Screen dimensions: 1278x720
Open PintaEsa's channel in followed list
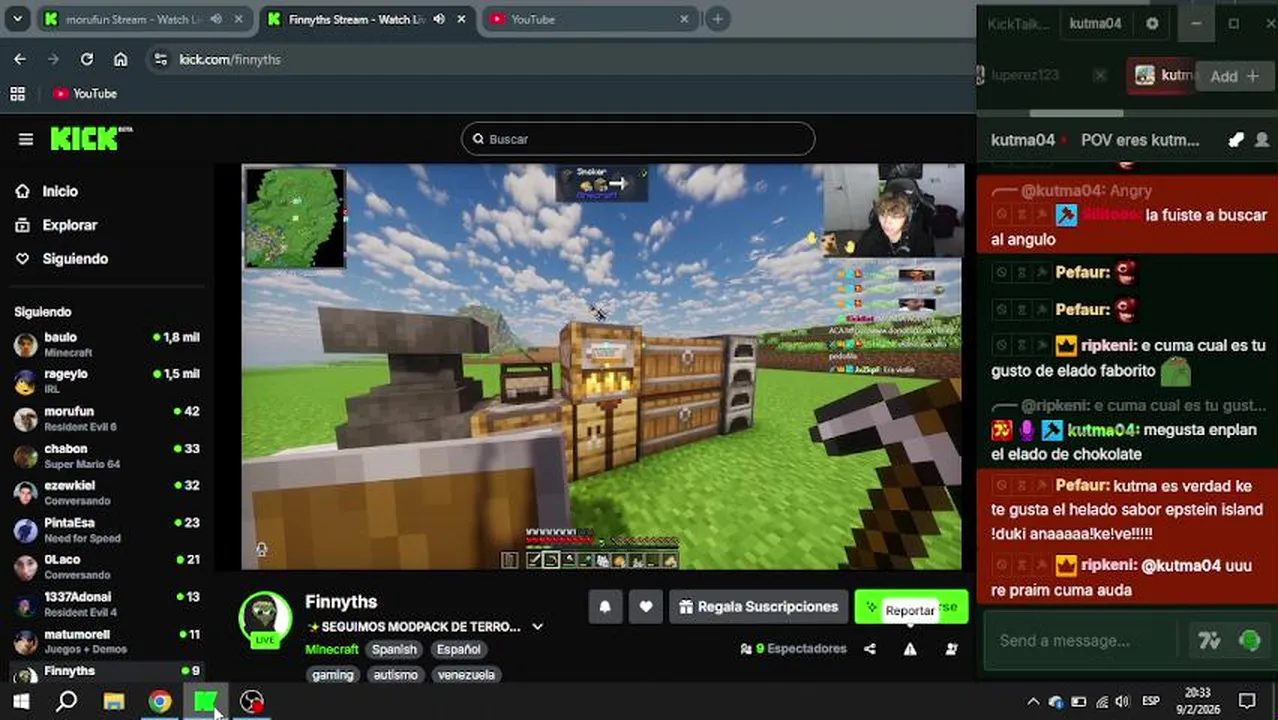pos(107,530)
